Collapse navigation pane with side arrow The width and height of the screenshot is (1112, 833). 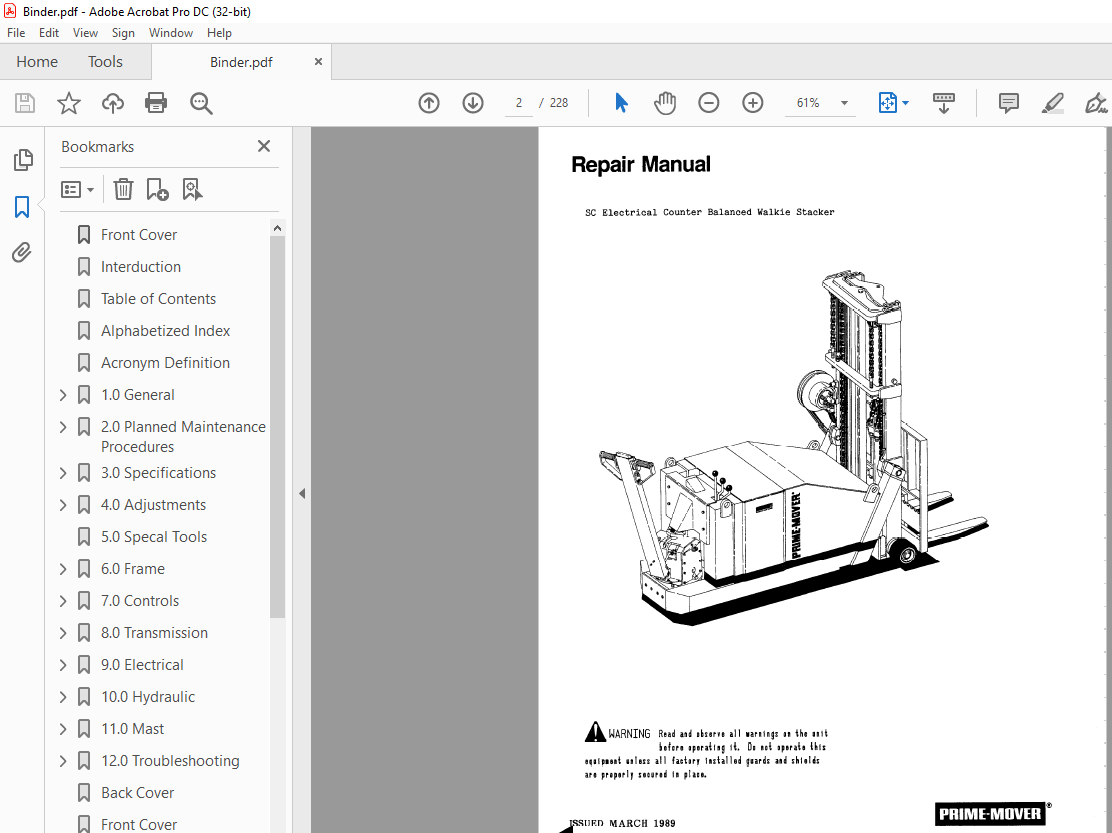(x=302, y=493)
